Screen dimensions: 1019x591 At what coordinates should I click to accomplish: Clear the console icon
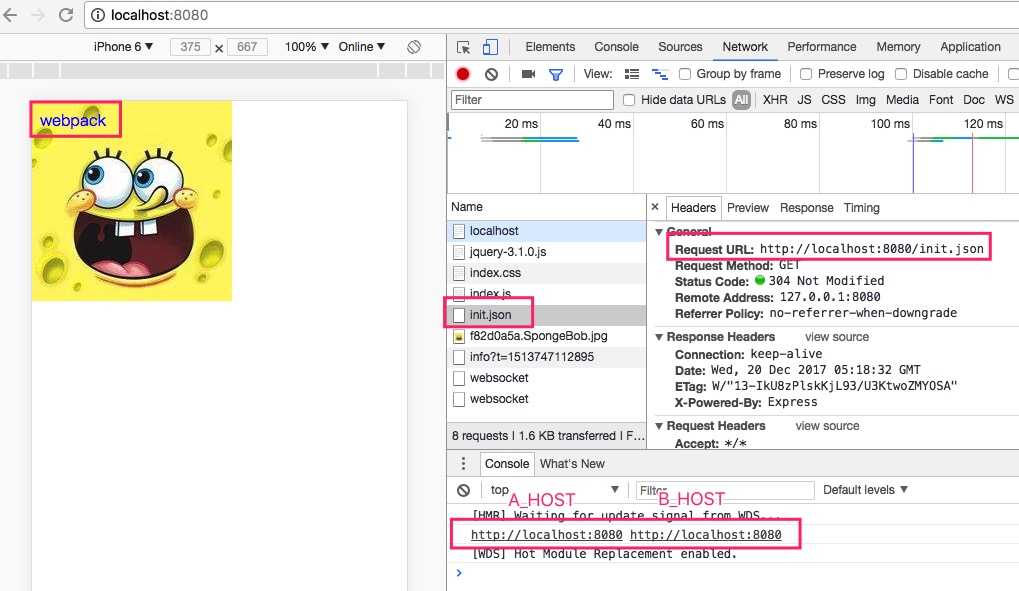pyautogui.click(x=463, y=490)
